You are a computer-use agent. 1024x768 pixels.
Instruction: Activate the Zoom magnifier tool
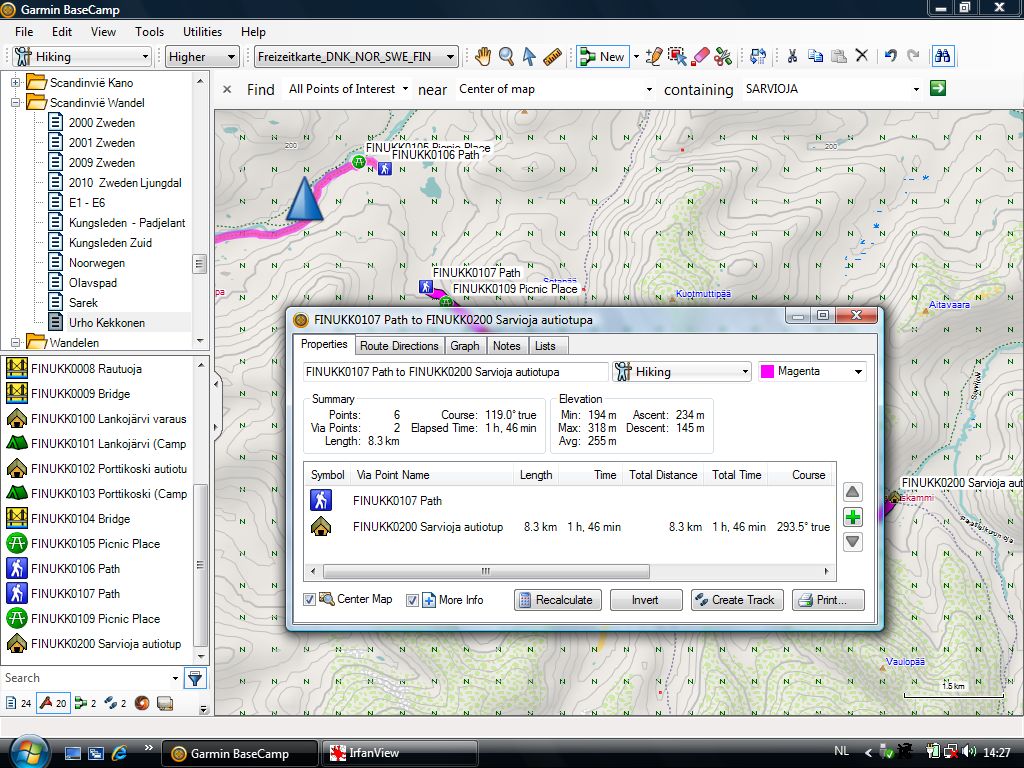(x=506, y=57)
